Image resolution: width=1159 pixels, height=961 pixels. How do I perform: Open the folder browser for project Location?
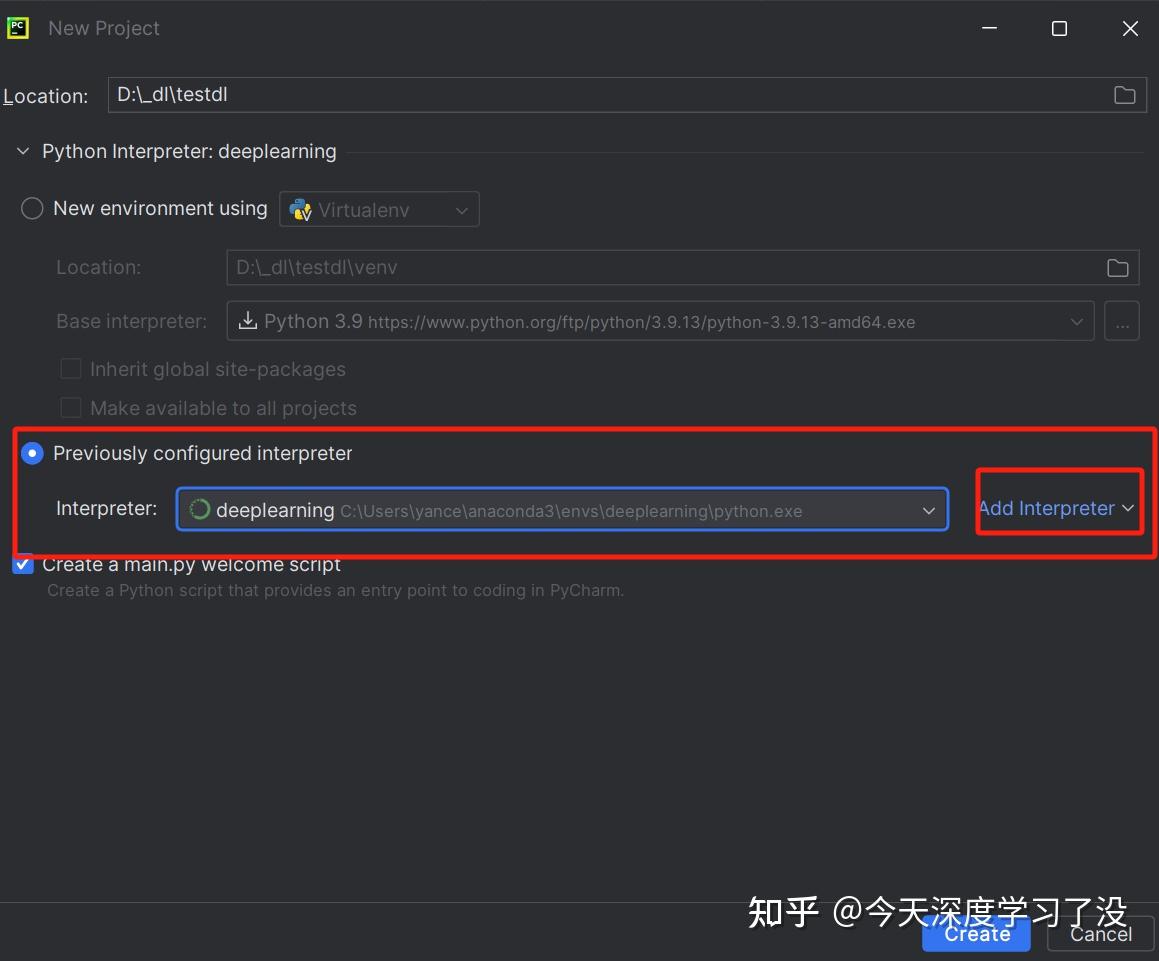[1124, 94]
